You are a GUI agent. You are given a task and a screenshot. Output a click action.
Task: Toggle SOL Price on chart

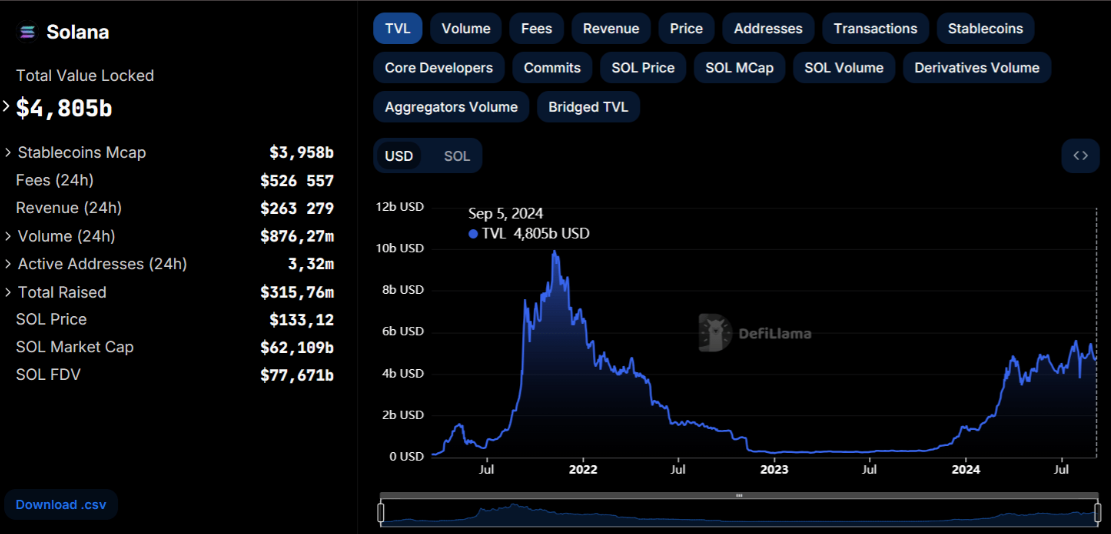643,68
